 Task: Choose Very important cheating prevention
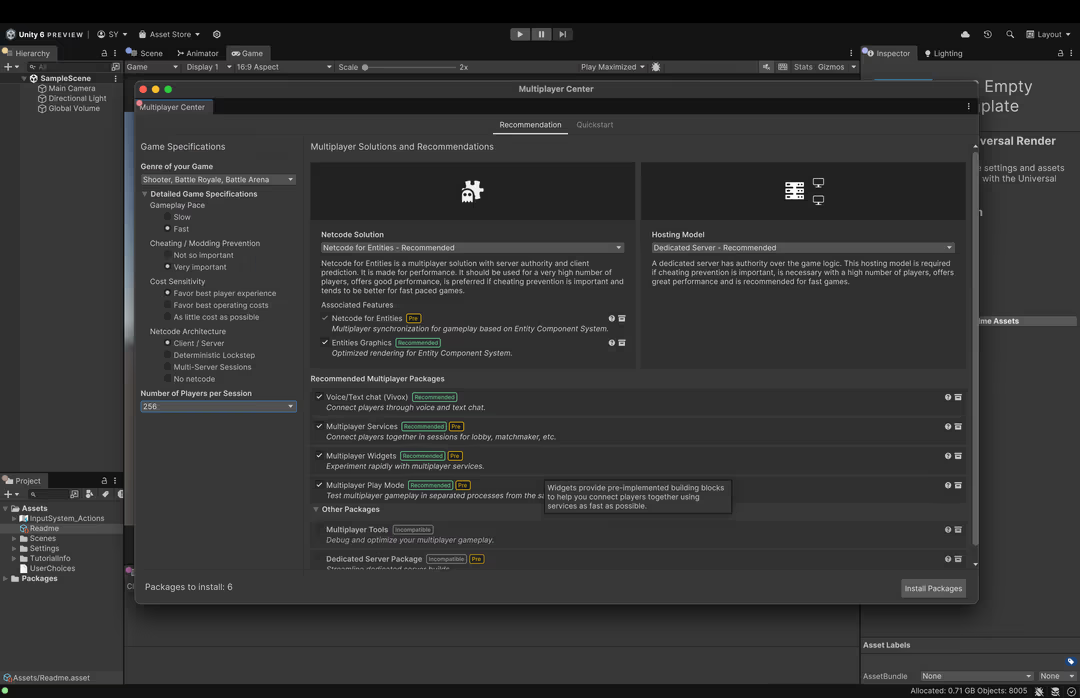tap(167, 267)
